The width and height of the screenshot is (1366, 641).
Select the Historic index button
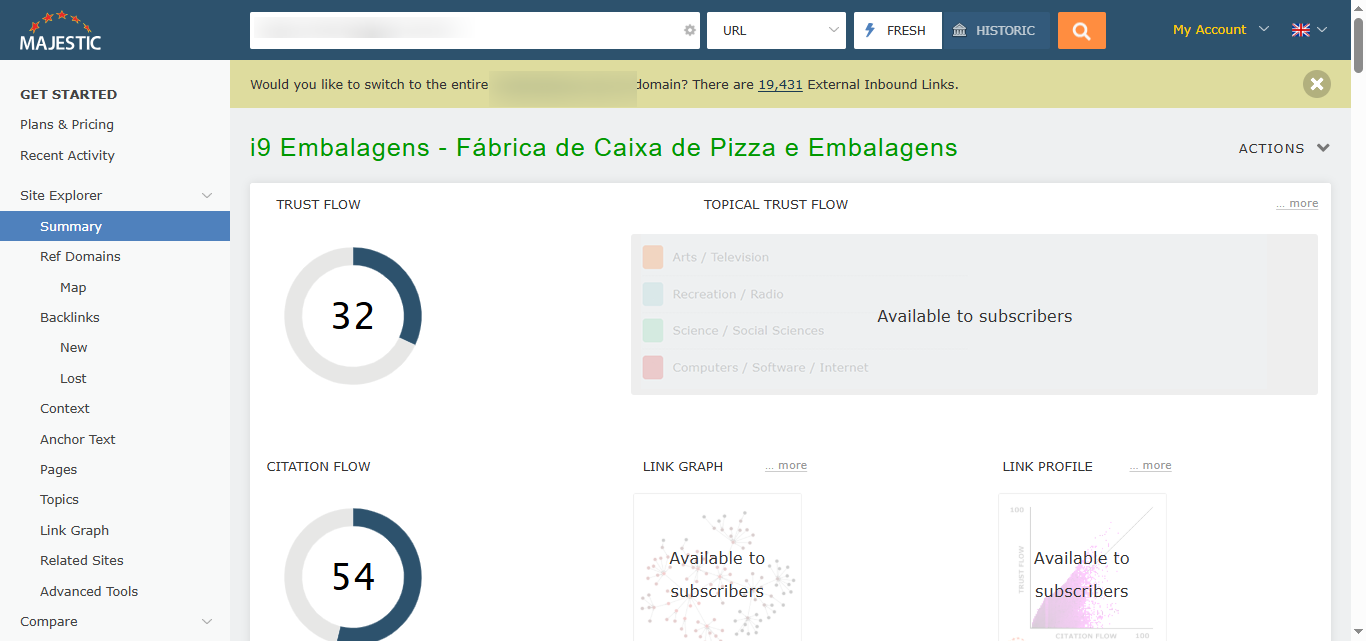coord(996,30)
